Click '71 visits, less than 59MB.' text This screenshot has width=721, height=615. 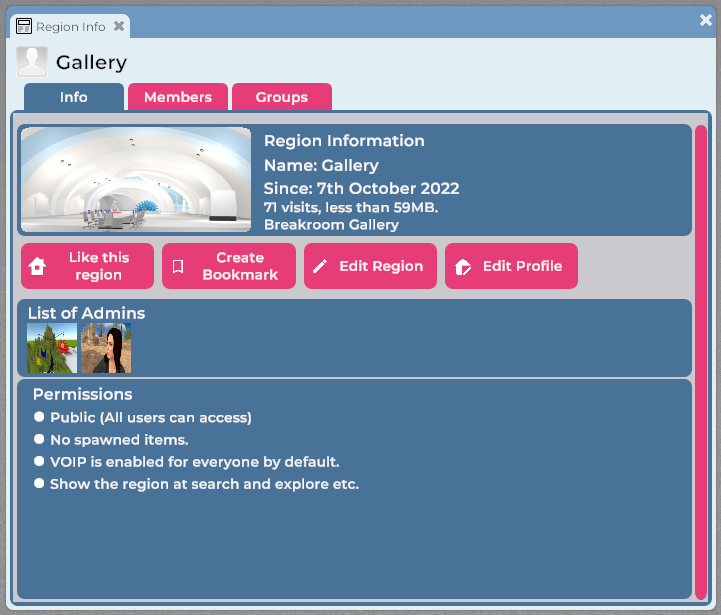pos(351,207)
